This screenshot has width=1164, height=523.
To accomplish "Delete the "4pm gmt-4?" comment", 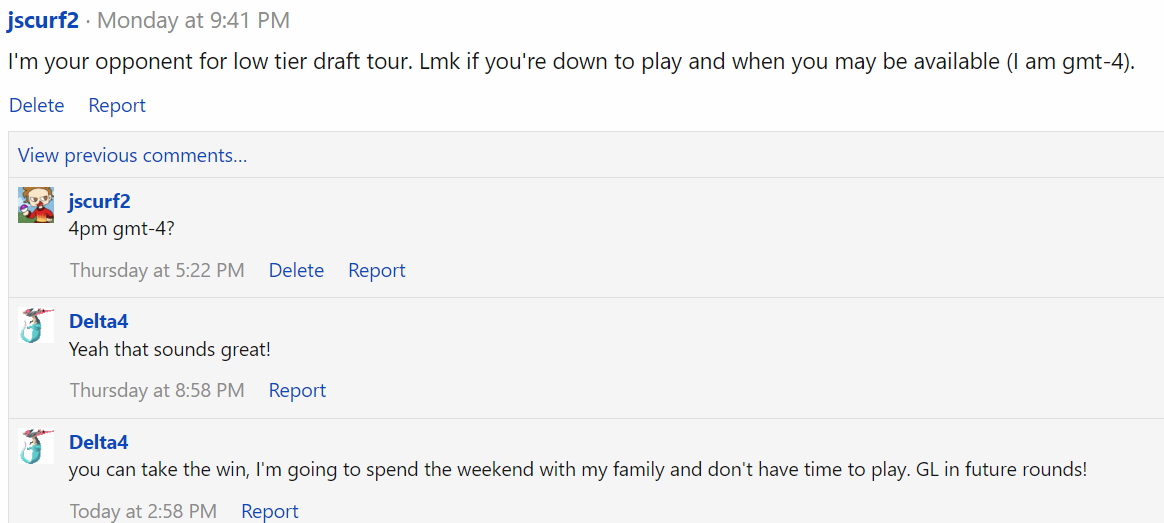I will click(x=296, y=270).
